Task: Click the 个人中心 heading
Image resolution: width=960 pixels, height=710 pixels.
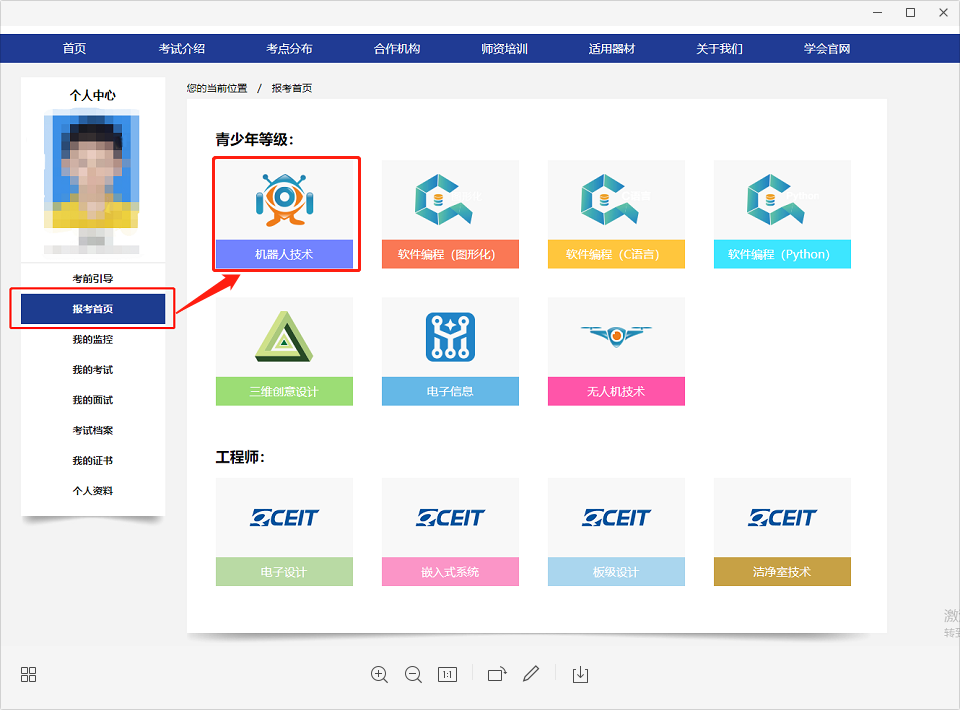Action: click(x=92, y=95)
